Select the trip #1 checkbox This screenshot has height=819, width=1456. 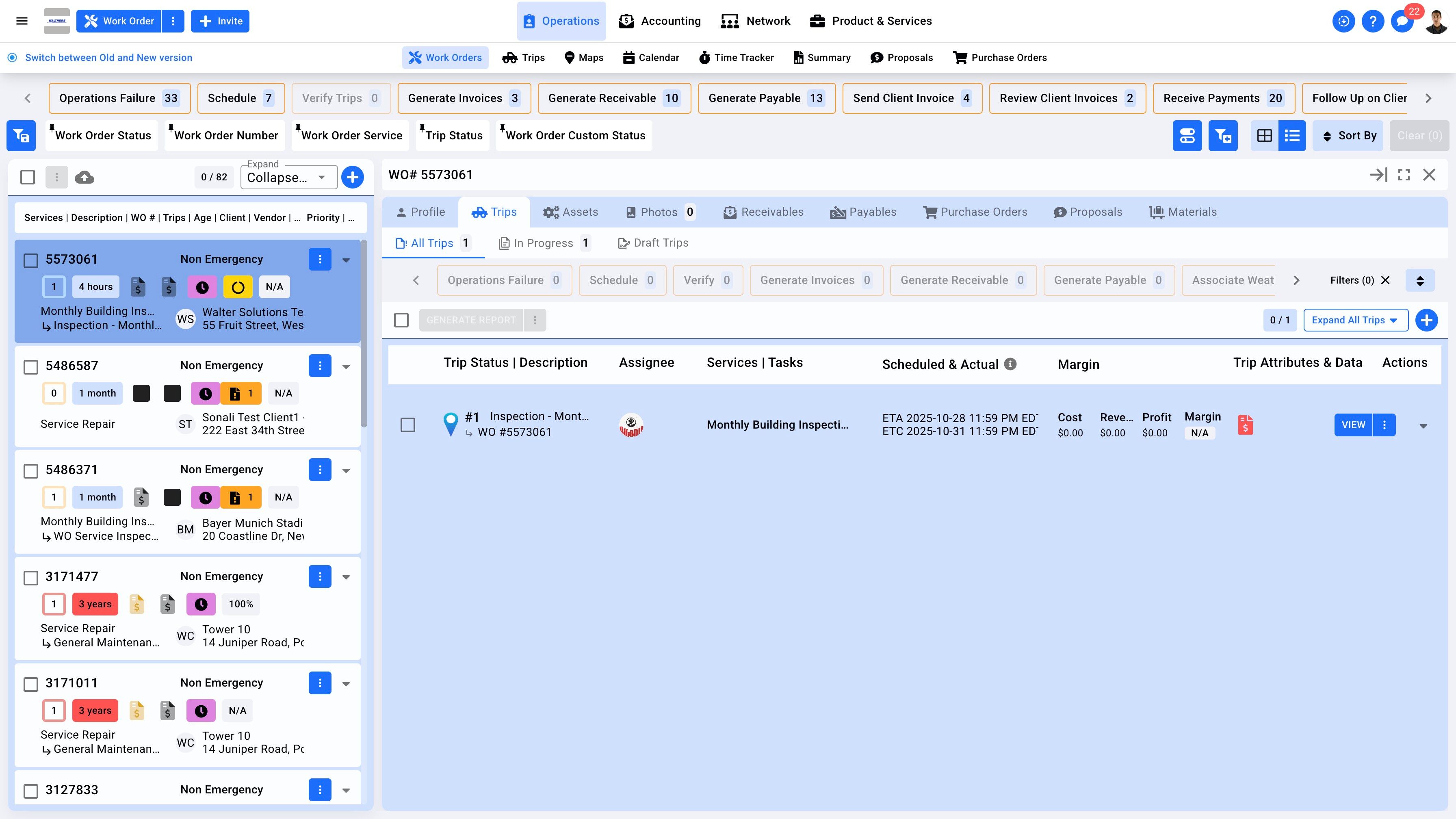click(407, 425)
